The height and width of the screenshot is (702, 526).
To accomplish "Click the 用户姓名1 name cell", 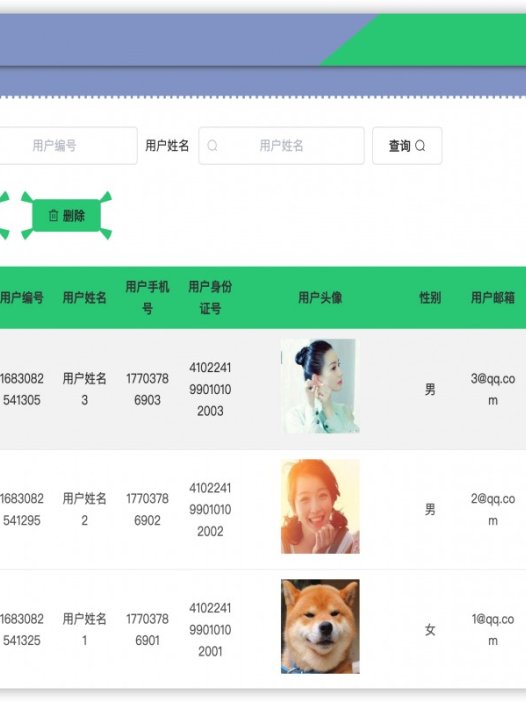I will [x=85, y=629].
